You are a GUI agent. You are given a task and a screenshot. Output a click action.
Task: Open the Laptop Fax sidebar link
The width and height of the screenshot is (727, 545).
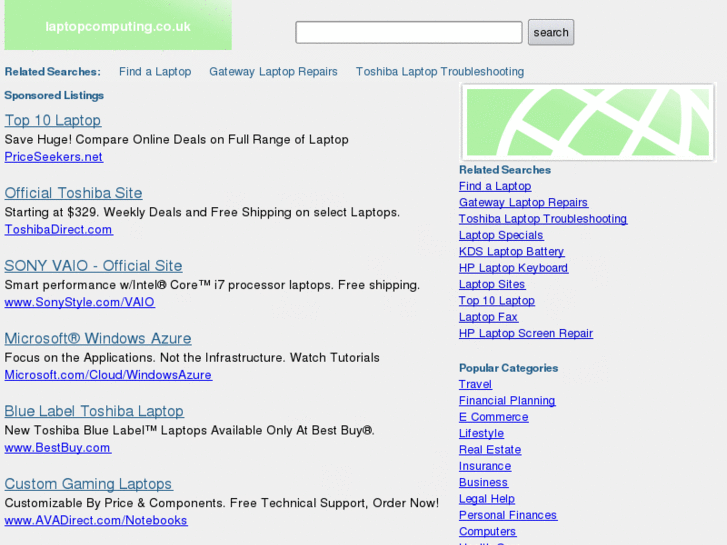tap(488, 317)
